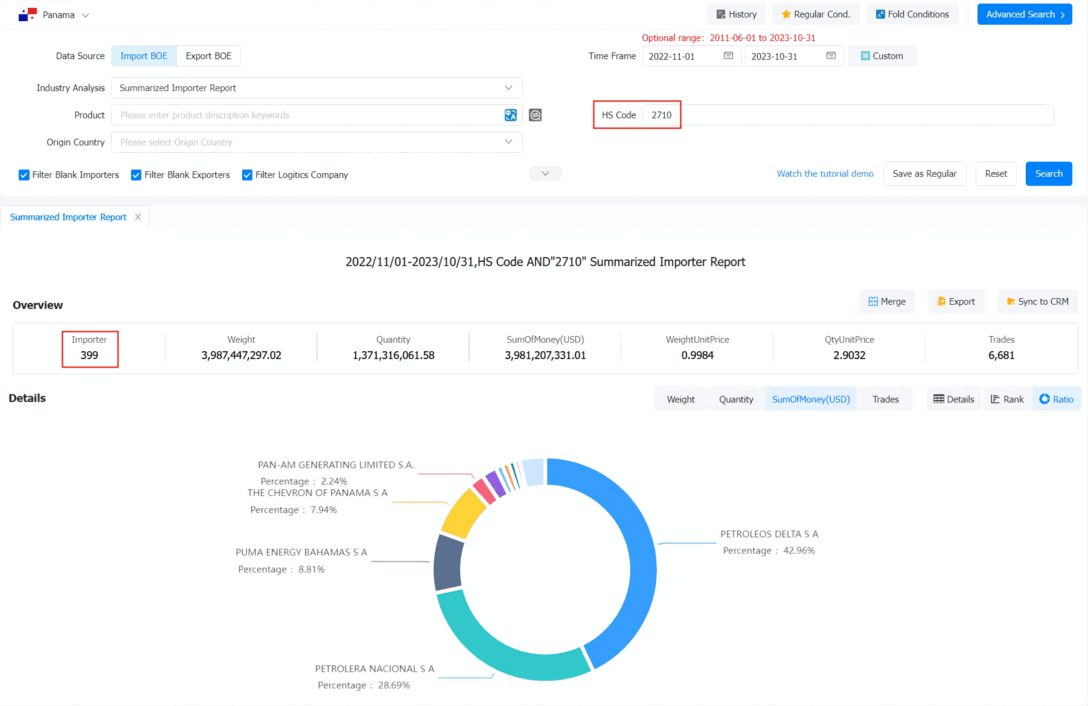Show the Weight metric chart
Screen dimensions: 1088x706
681,399
